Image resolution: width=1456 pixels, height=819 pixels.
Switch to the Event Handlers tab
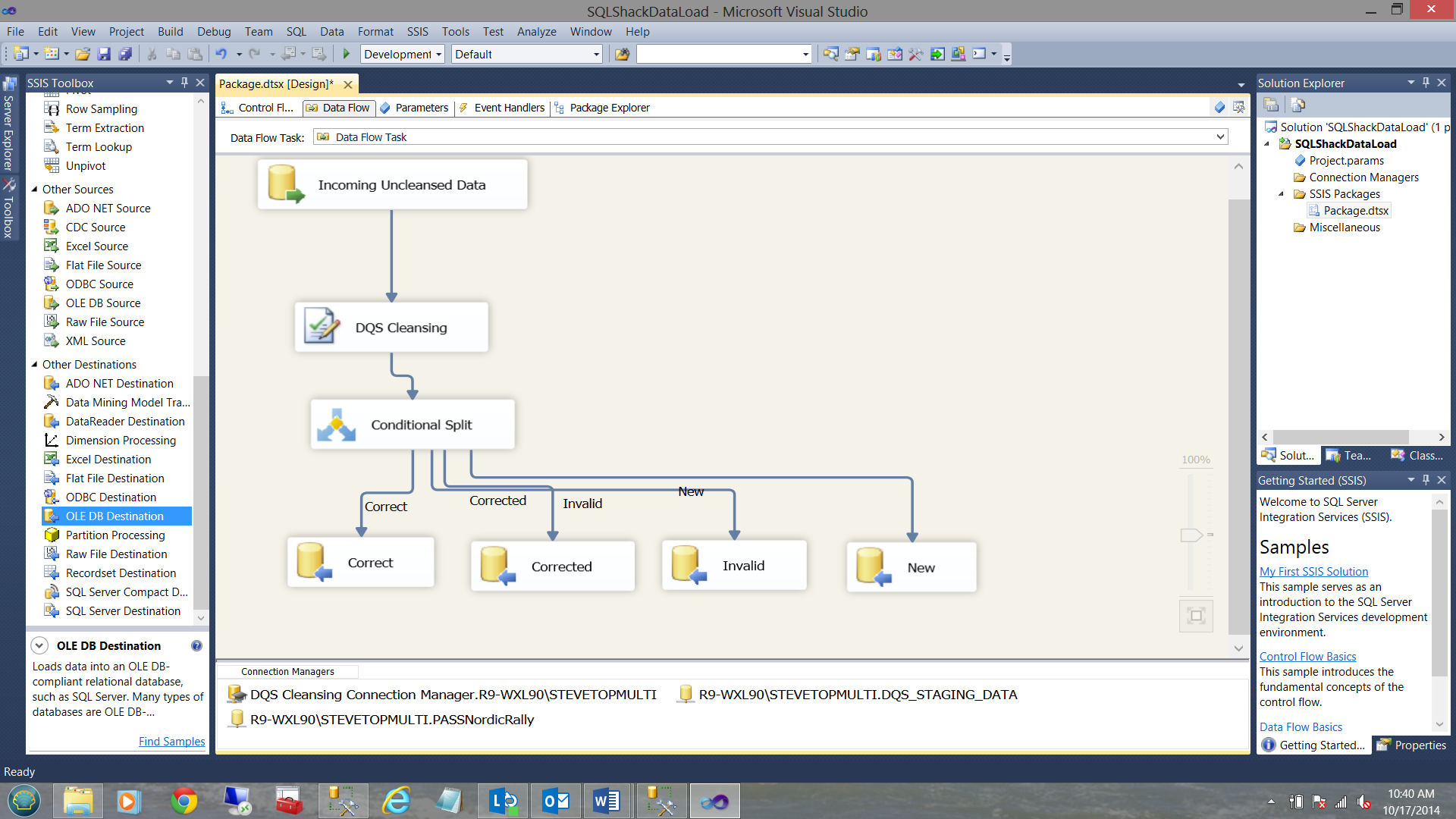[509, 108]
